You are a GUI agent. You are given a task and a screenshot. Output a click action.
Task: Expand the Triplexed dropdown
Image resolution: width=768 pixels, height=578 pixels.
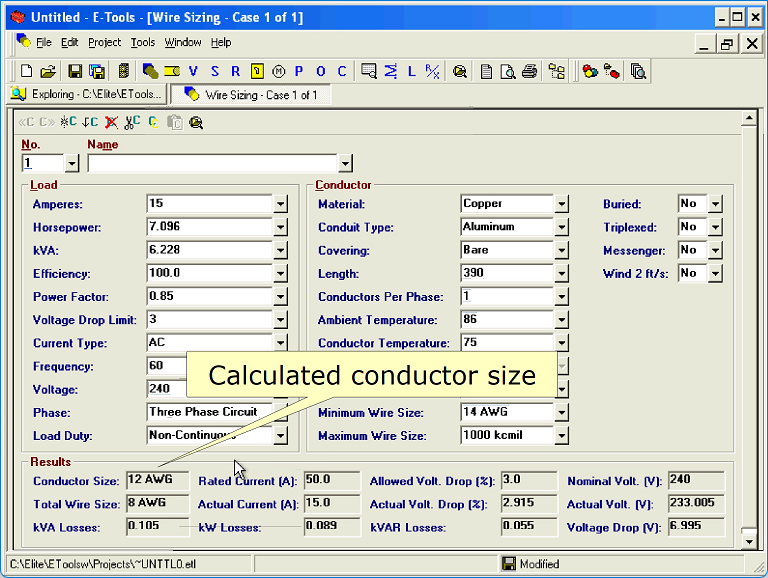point(715,228)
